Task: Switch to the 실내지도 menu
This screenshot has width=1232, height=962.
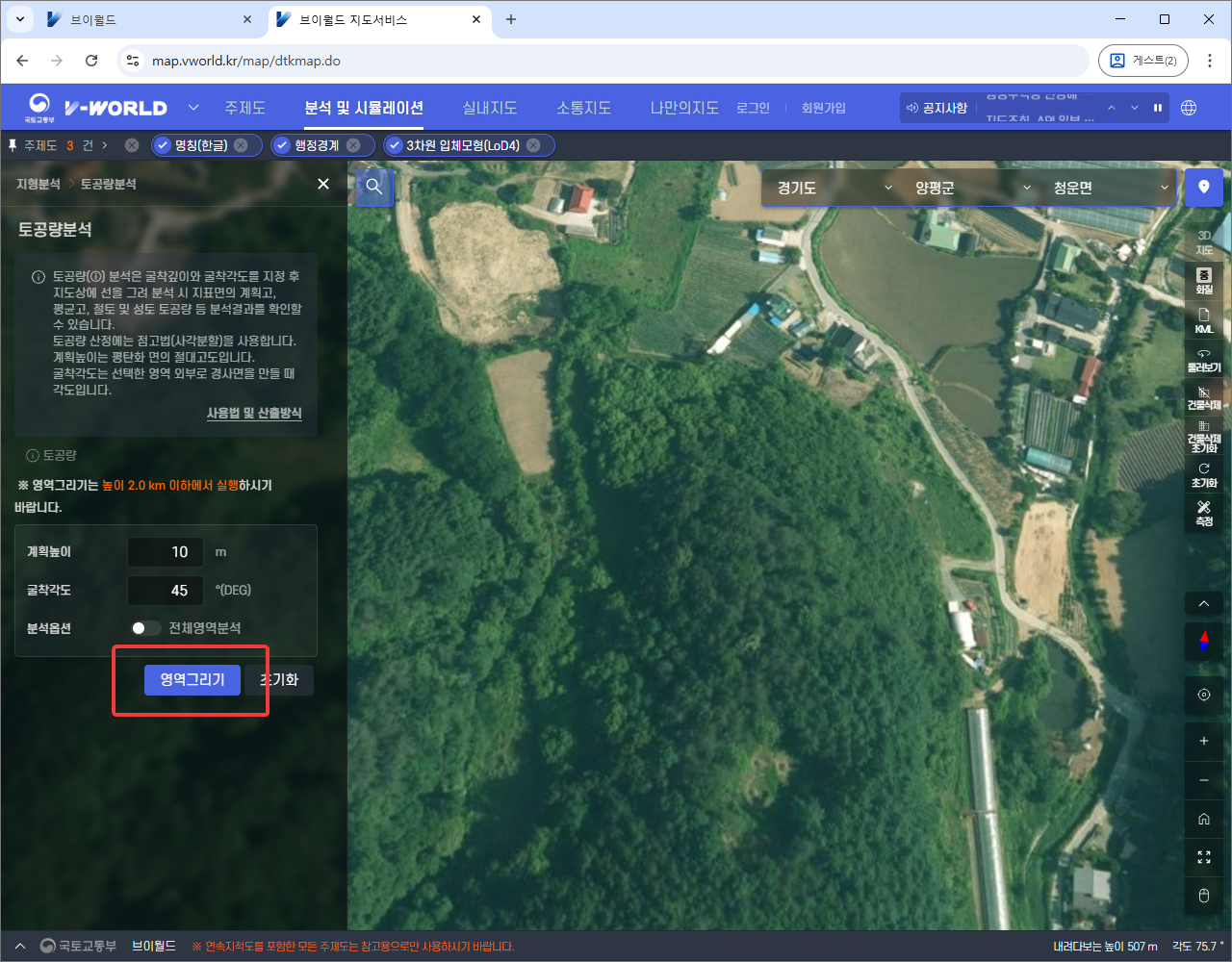Action: [489, 108]
